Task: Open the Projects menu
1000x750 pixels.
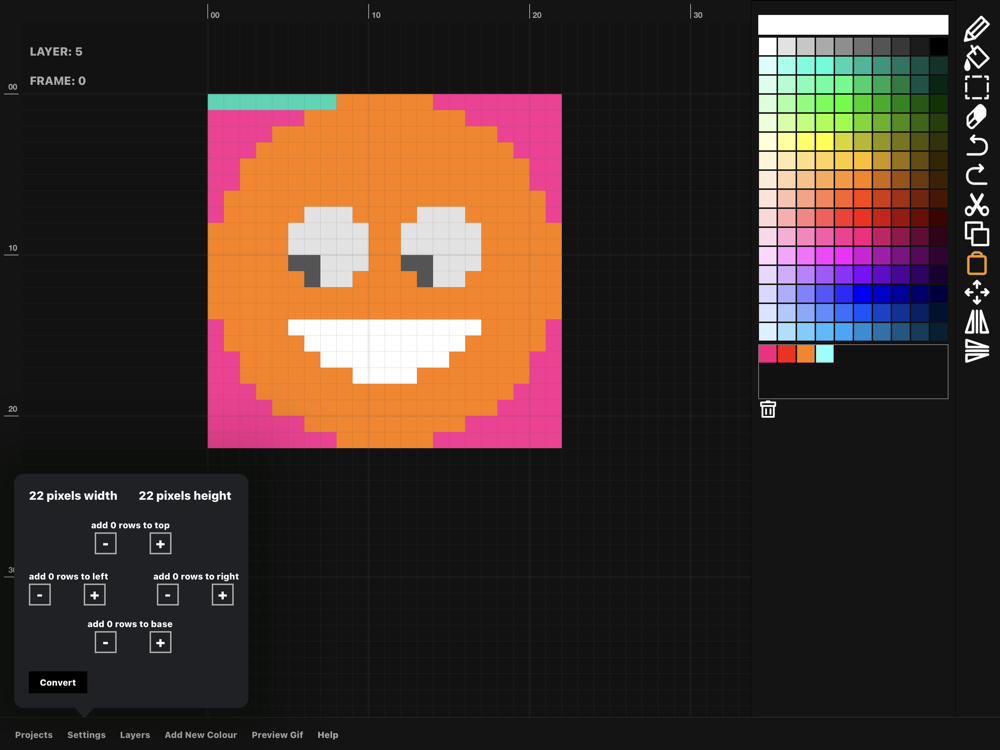Action: click(x=34, y=735)
